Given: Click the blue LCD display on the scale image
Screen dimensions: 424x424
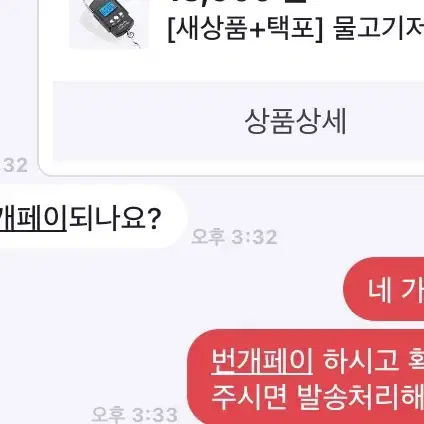Looking at the screenshot, I should [x=107, y=11].
